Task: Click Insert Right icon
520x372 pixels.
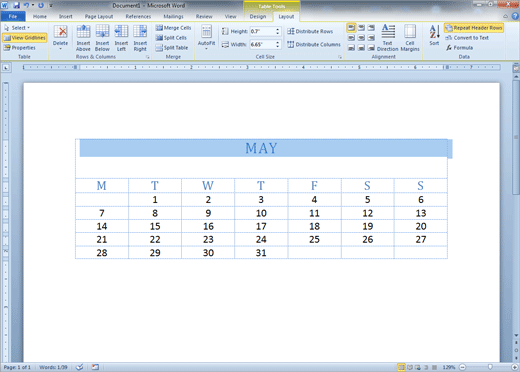Action: tap(140, 38)
